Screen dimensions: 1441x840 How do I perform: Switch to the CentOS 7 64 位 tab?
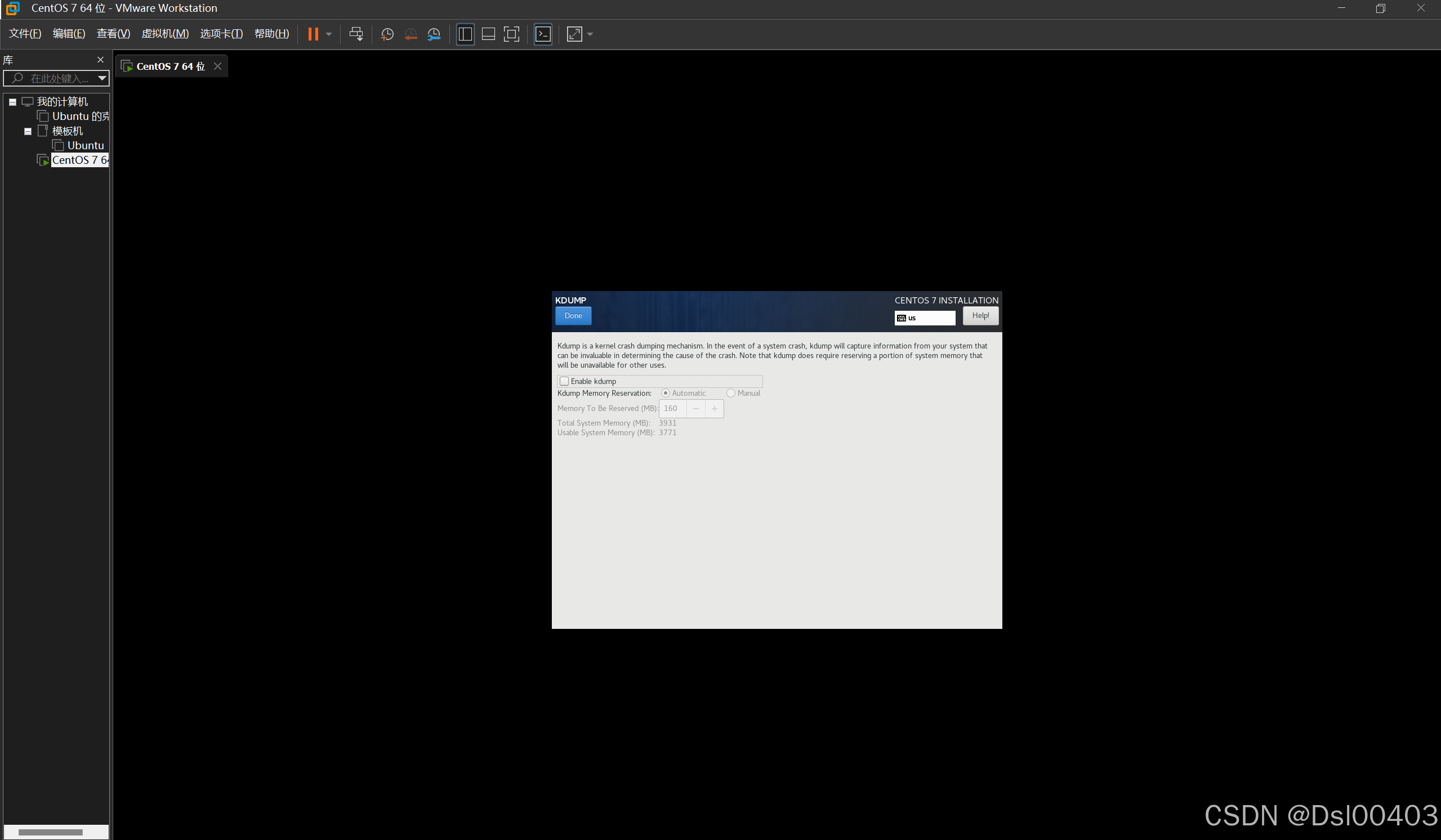[171, 66]
